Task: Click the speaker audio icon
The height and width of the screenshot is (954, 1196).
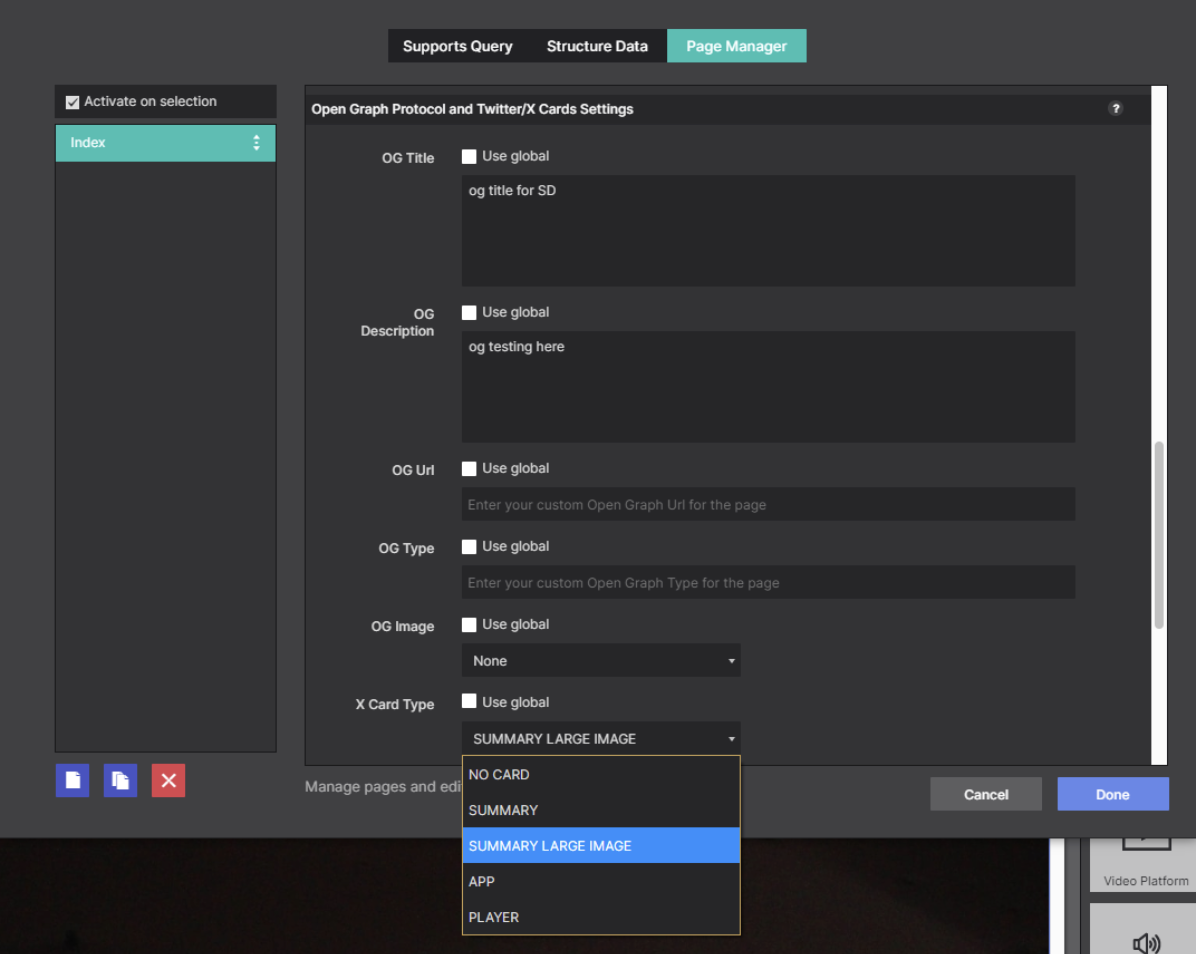Action: 1145,941
